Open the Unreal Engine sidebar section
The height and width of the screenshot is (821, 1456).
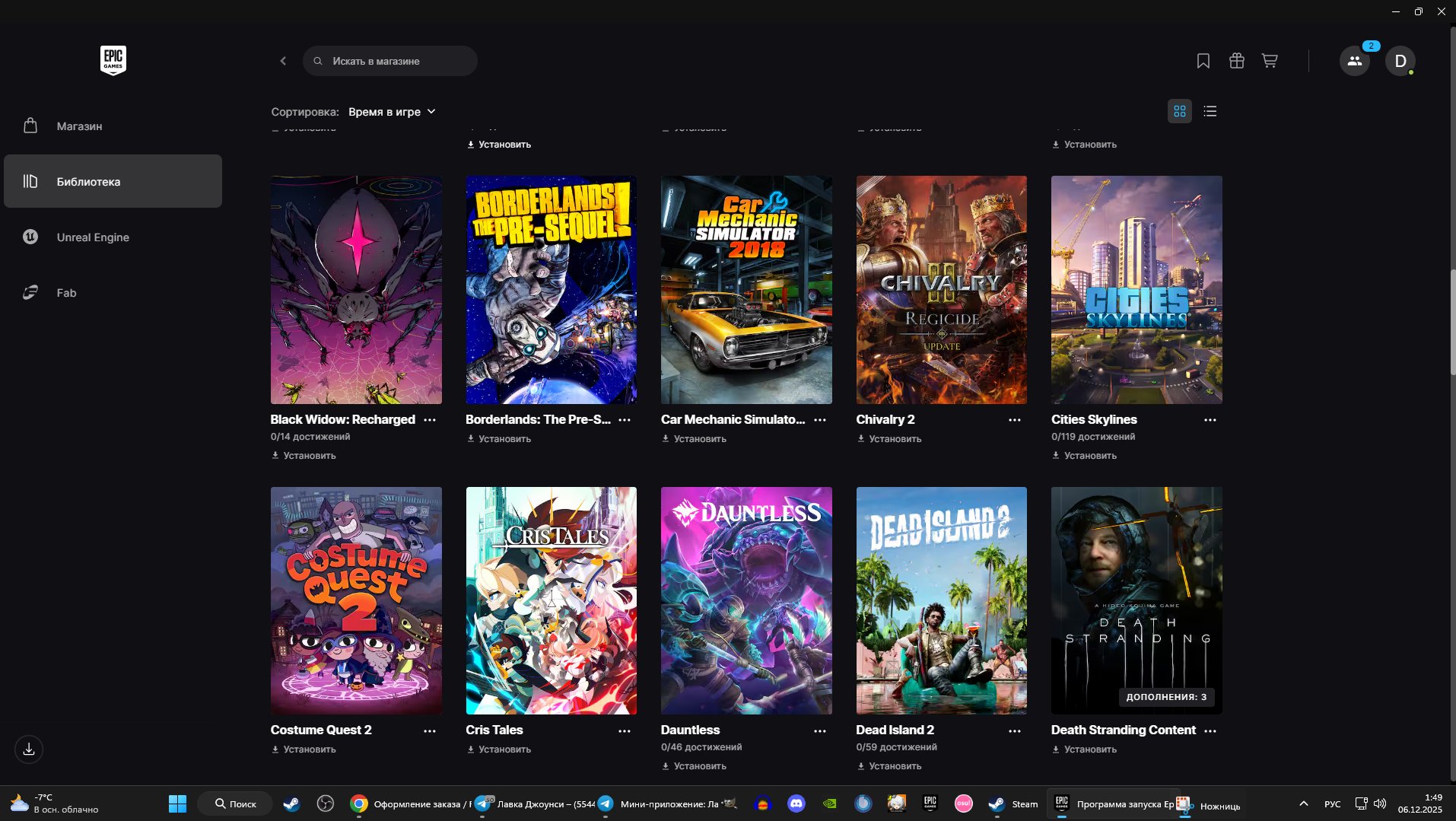pos(92,237)
